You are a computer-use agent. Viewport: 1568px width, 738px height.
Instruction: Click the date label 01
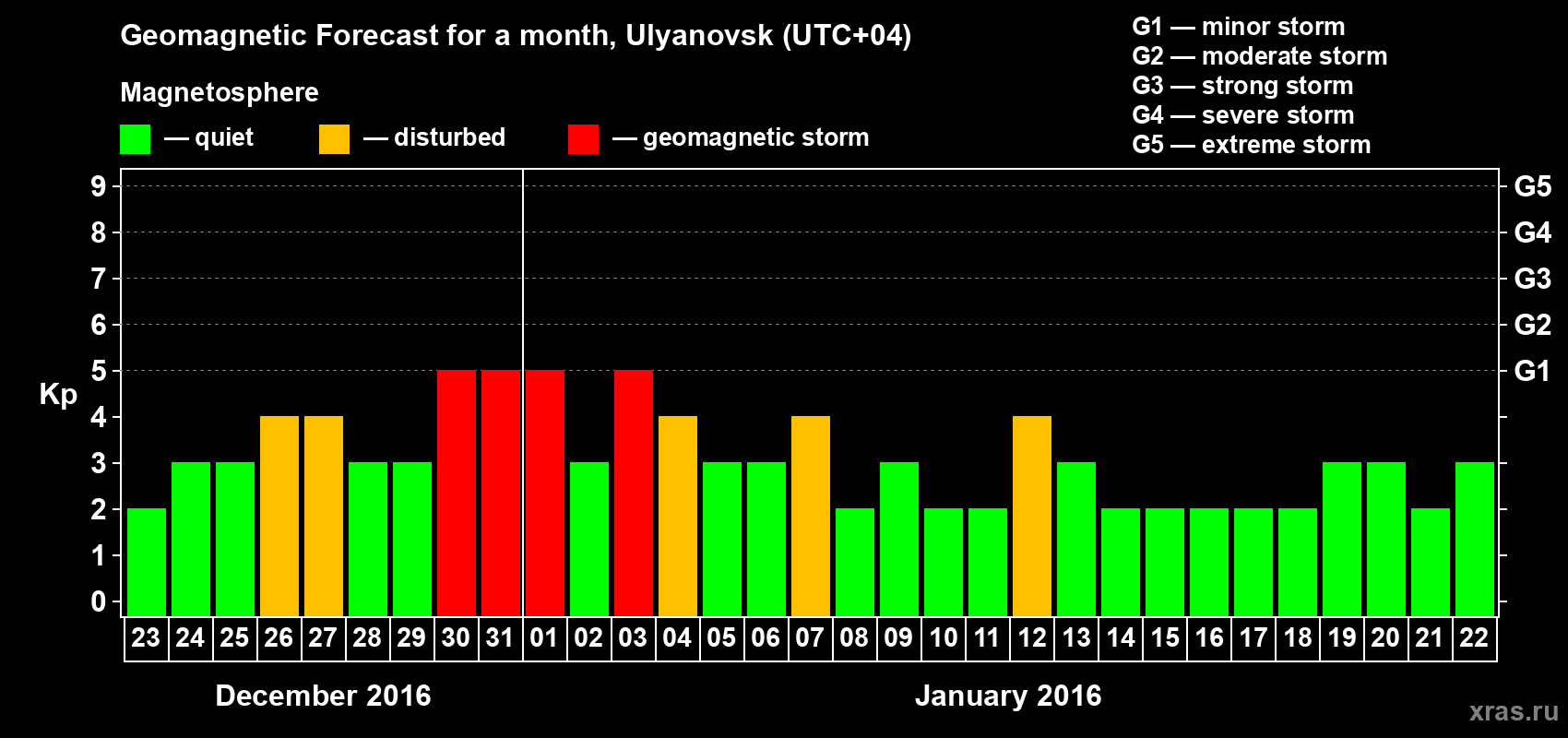tap(544, 637)
